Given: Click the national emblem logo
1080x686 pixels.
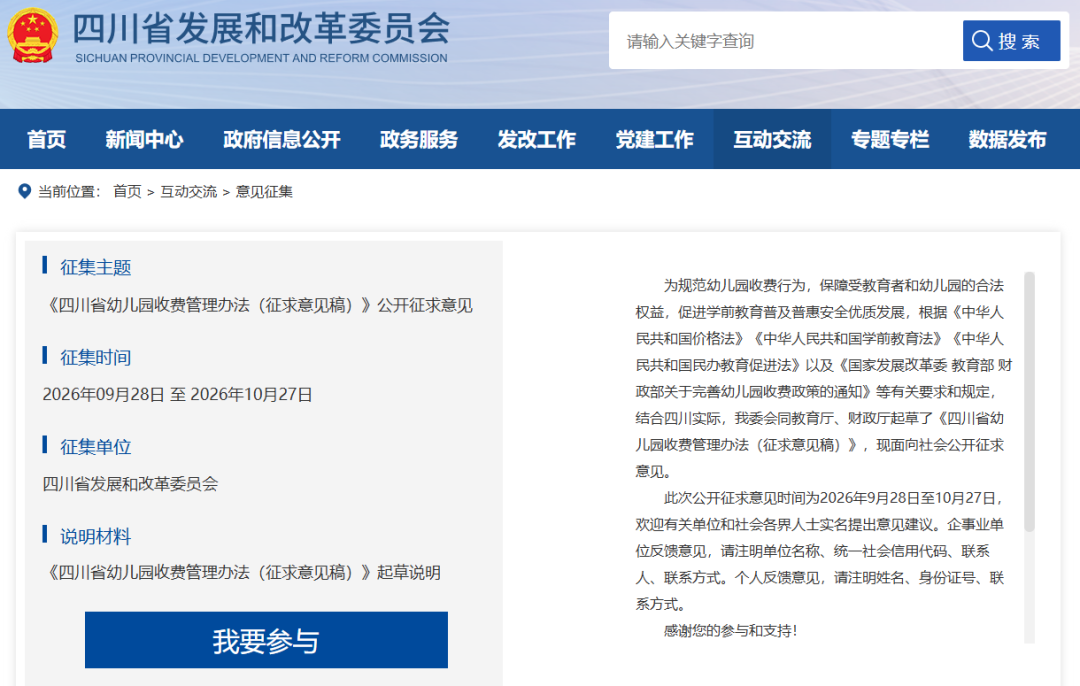Looking at the screenshot, I should [x=32, y=36].
